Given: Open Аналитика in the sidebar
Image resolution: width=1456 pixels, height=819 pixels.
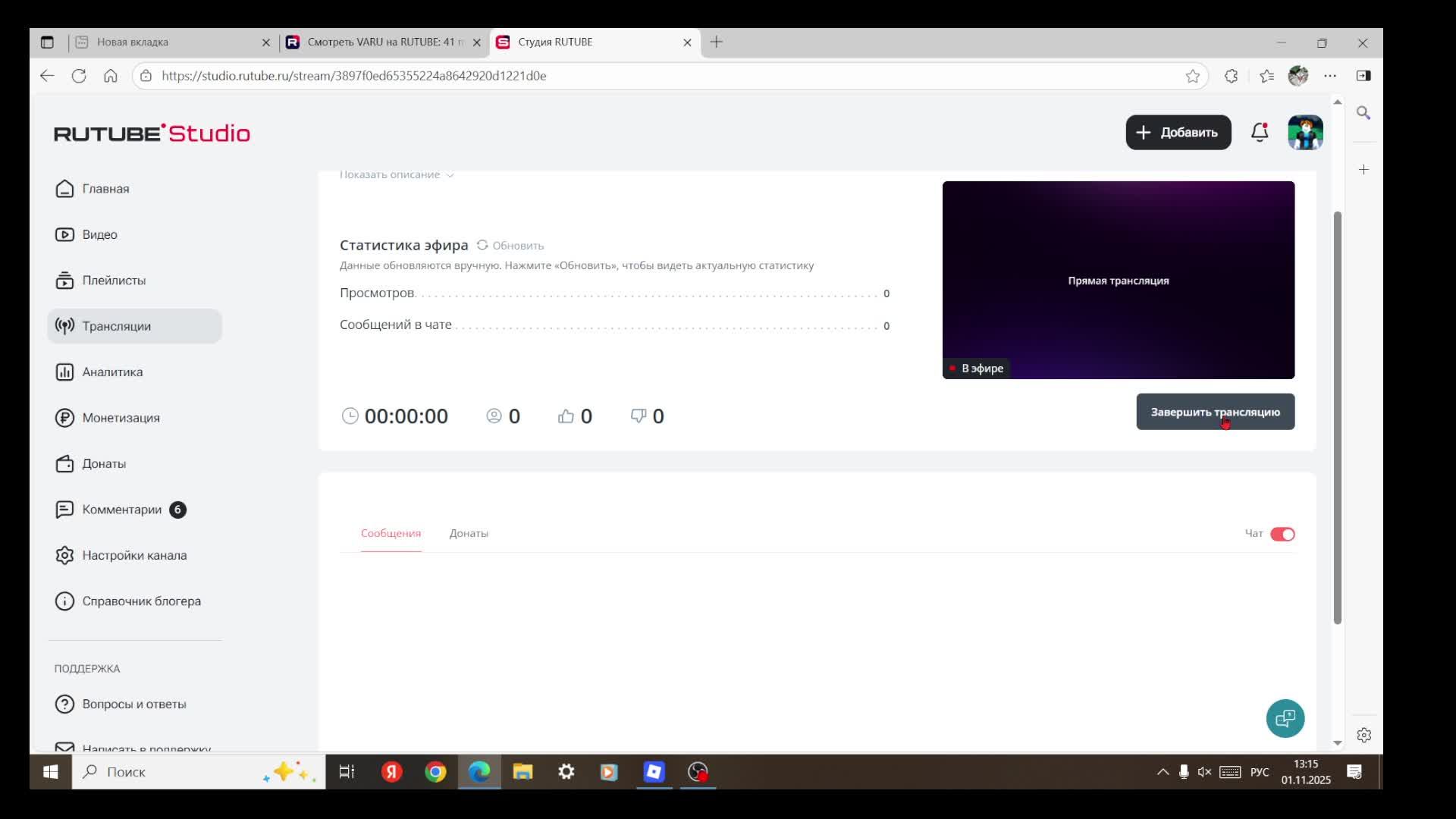Looking at the screenshot, I should 112,372.
